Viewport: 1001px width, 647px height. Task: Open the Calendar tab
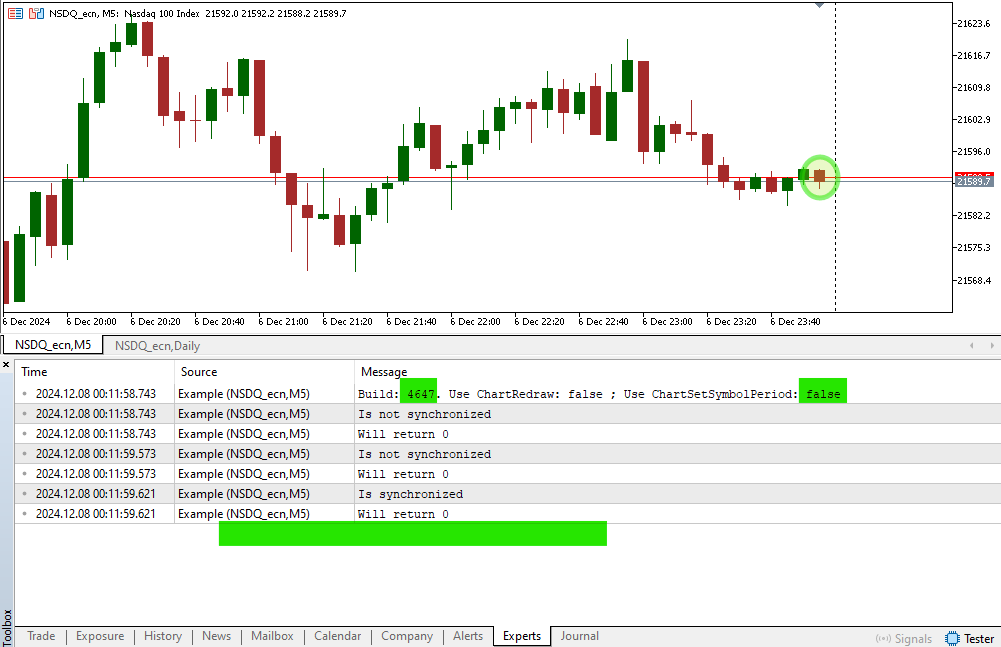337,636
